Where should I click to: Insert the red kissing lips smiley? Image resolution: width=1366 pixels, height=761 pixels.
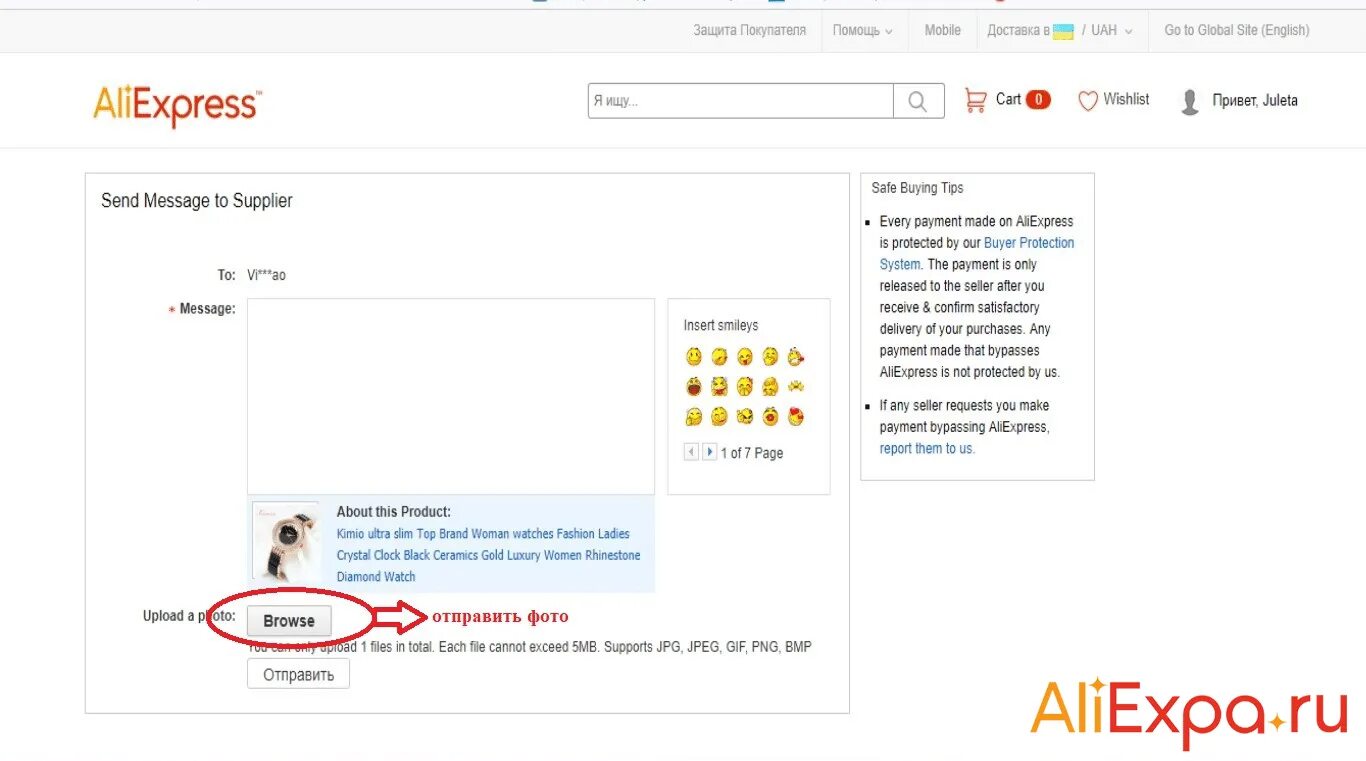pyautogui.click(x=770, y=416)
